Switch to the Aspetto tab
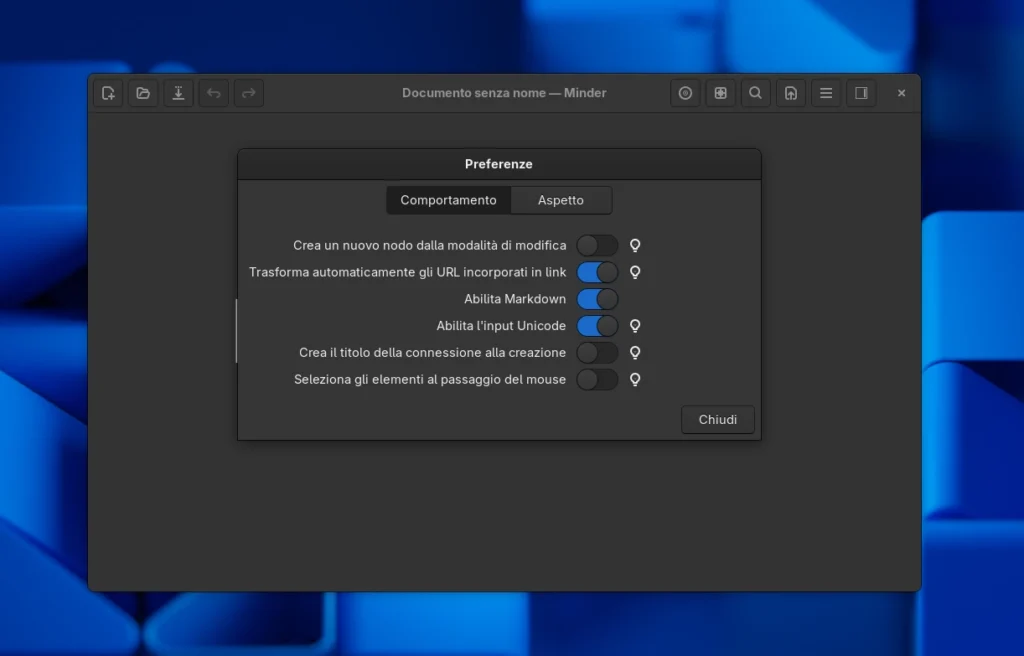1024x656 pixels. click(560, 200)
